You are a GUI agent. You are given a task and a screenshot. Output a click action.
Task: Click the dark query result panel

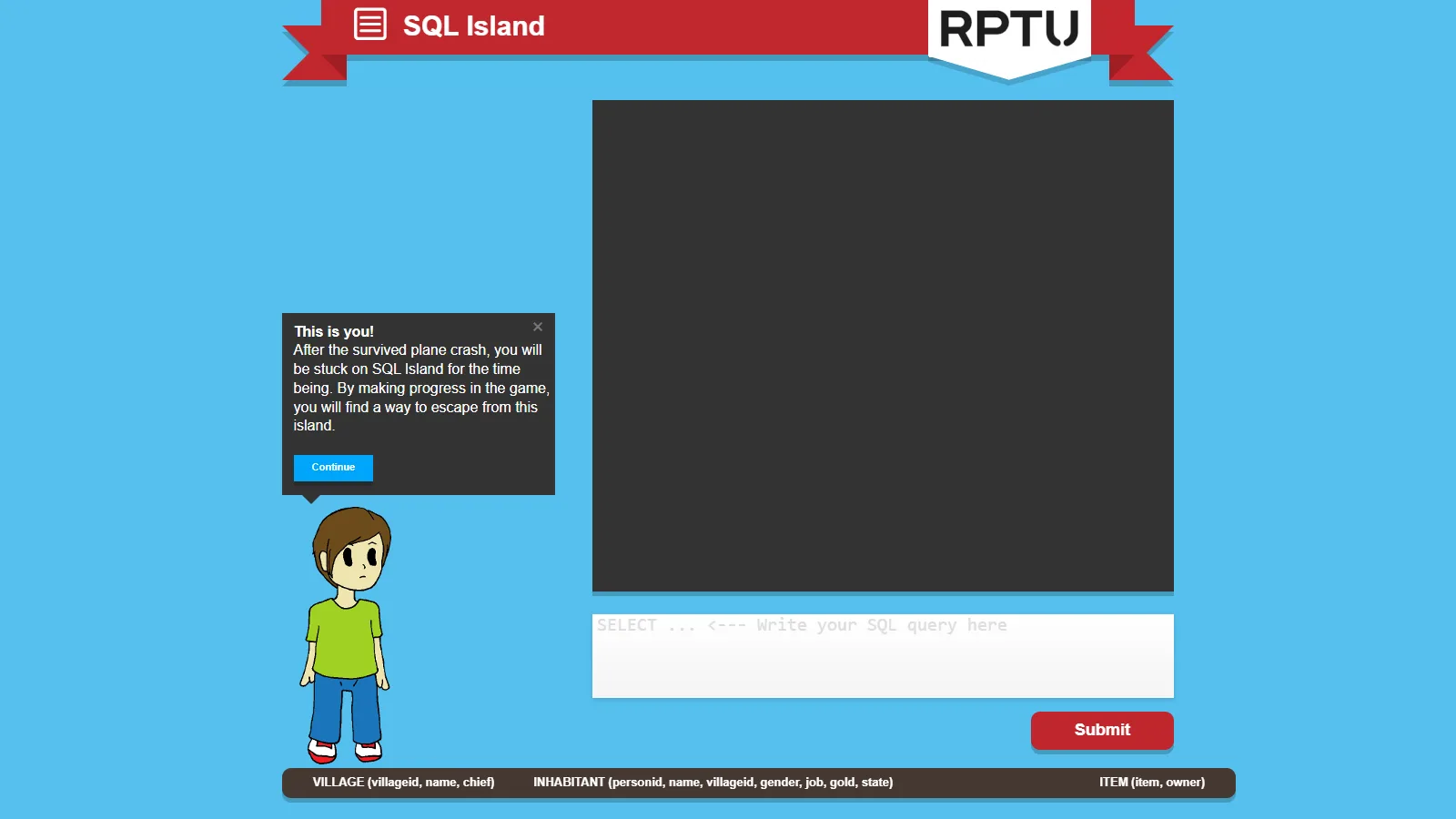(883, 346)
